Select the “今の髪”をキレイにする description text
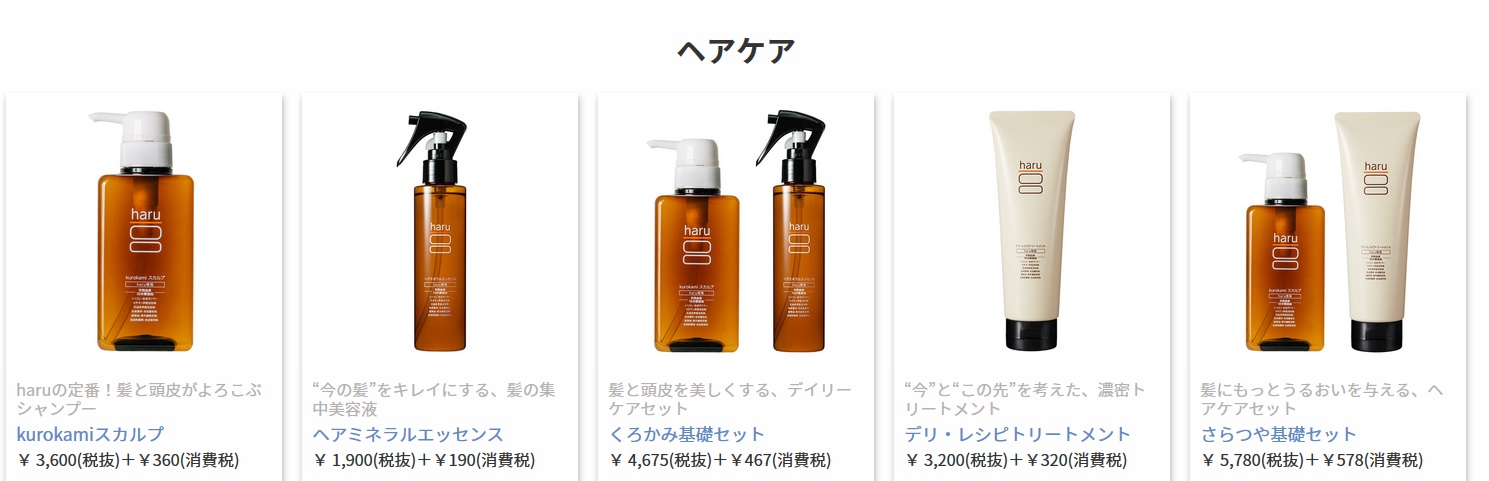This screenshot has height=481, width=1489. coord(434,398)
